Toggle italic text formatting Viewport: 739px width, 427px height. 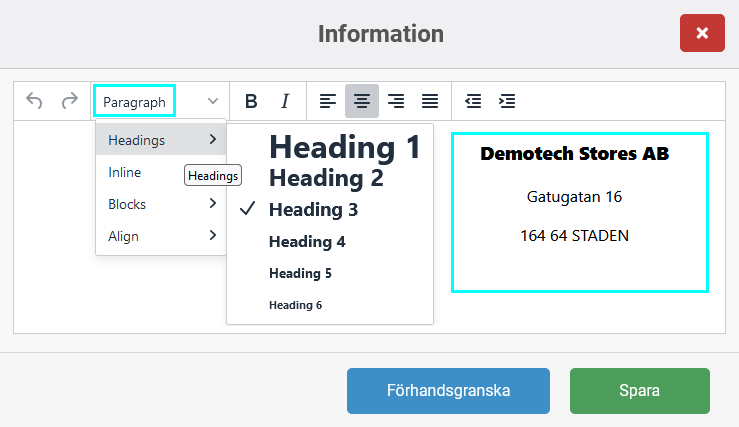285,101
